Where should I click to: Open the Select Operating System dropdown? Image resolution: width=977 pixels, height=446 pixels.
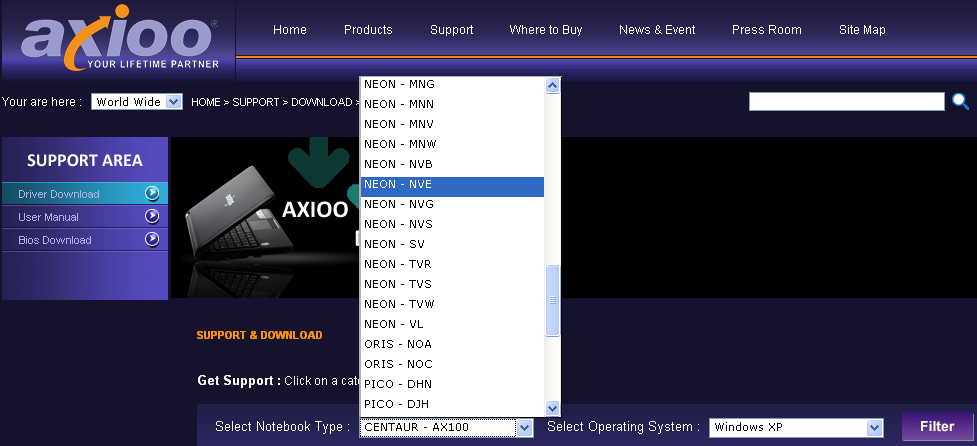click(x=796, y=427)
